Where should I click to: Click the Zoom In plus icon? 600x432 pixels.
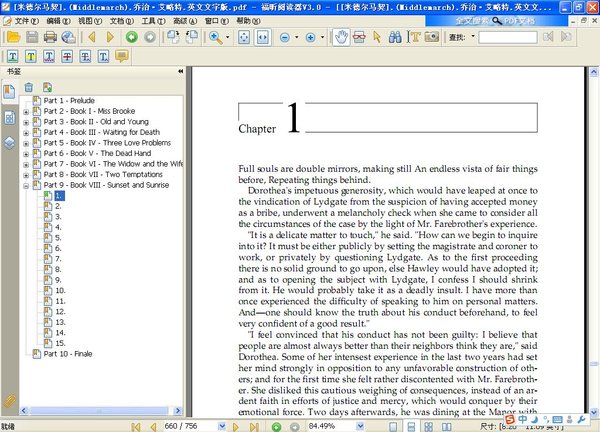point(310,37)
